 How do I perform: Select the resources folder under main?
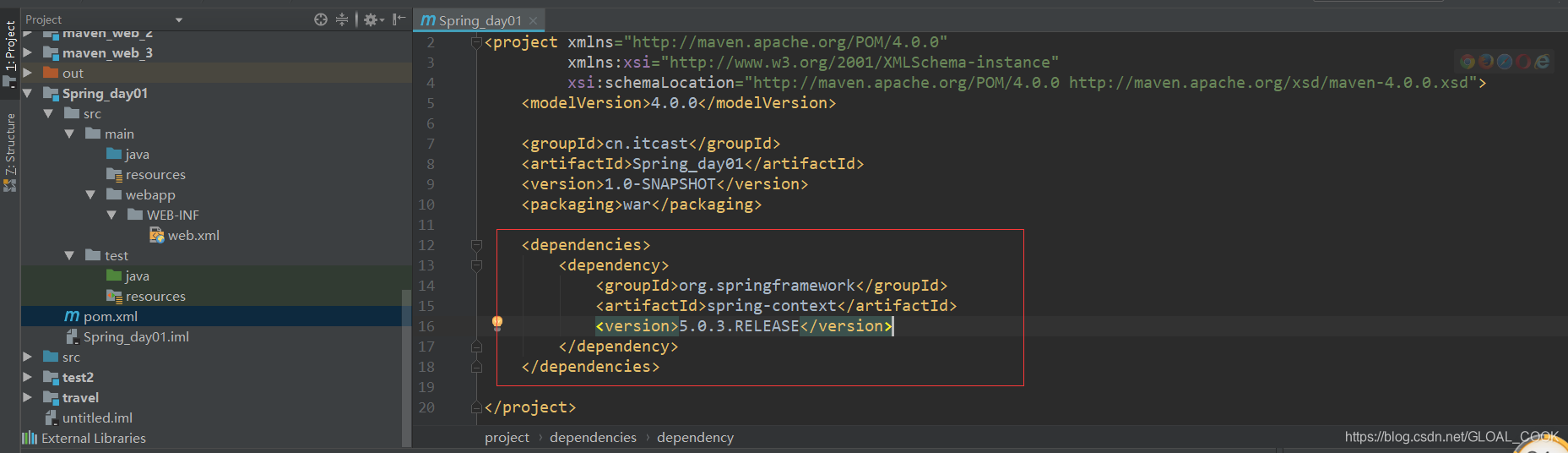click(146, 174)
